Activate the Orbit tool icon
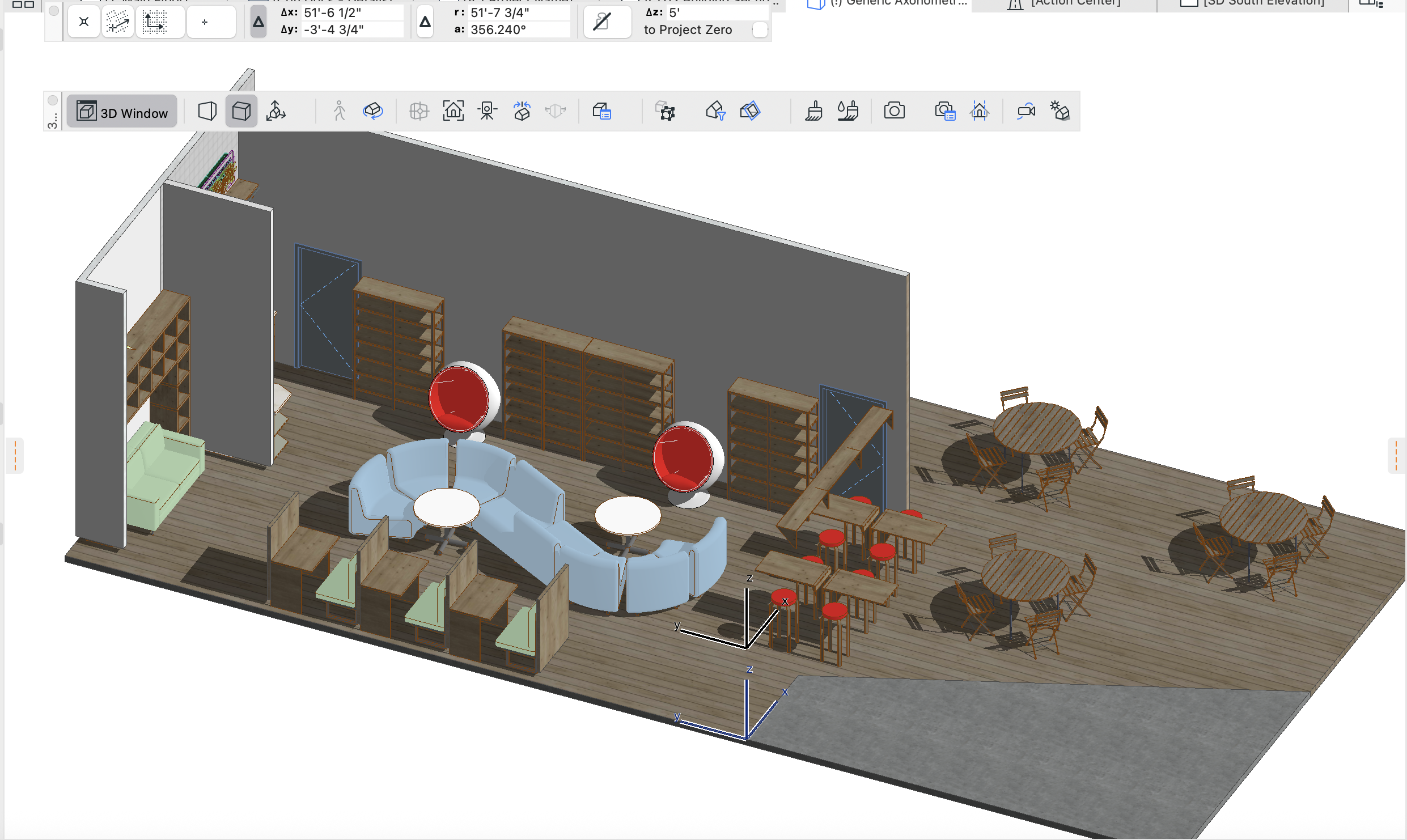 tap(373, 111)
